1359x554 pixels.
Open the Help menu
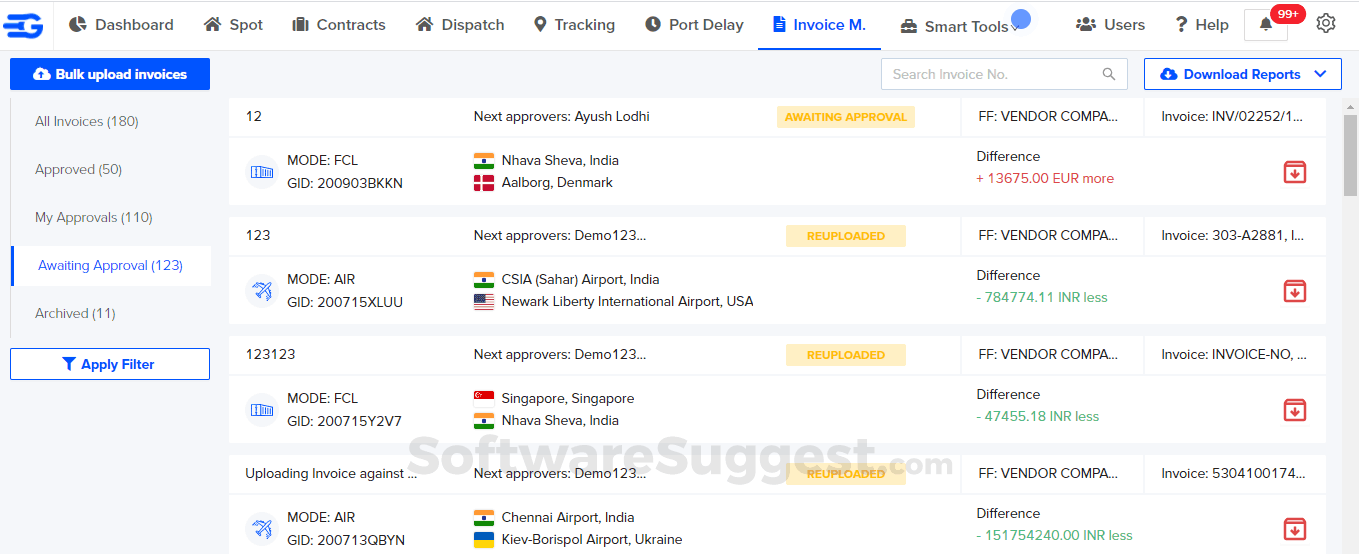pyautogui.click(x=1201, y=25)
